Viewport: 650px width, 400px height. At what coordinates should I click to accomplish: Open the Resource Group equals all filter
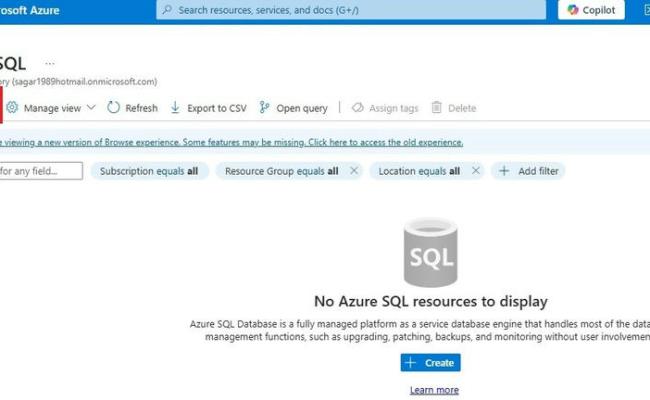tap(282, 171)
